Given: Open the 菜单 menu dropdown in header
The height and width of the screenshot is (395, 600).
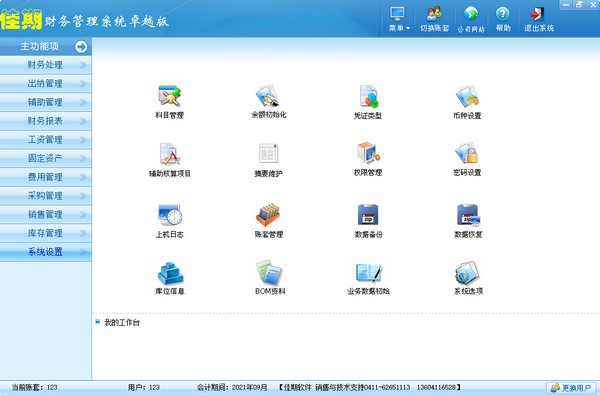Looking at the screenshot, I should pos(399,19).
